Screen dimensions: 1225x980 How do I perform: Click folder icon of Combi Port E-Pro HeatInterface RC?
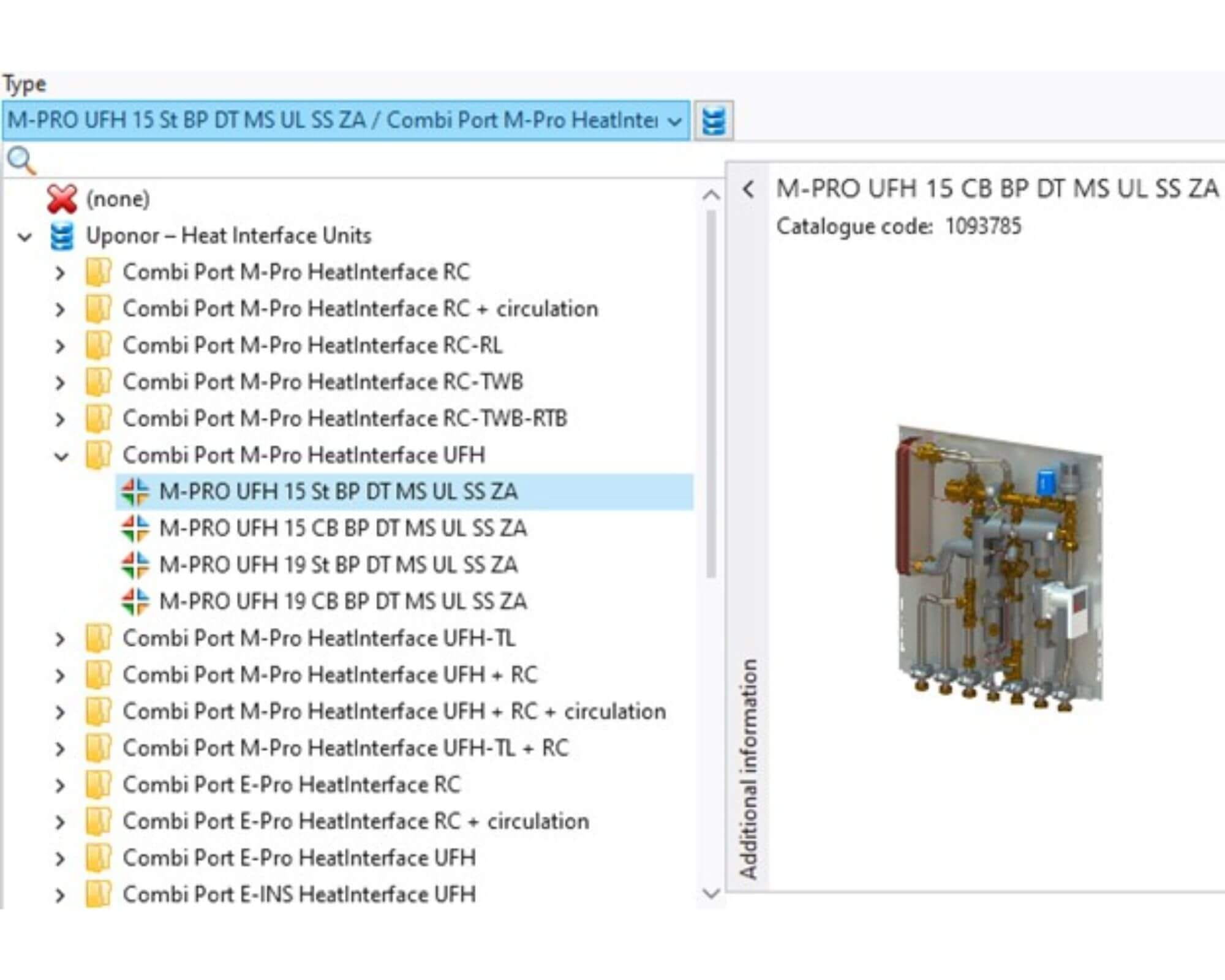[98, 785]
